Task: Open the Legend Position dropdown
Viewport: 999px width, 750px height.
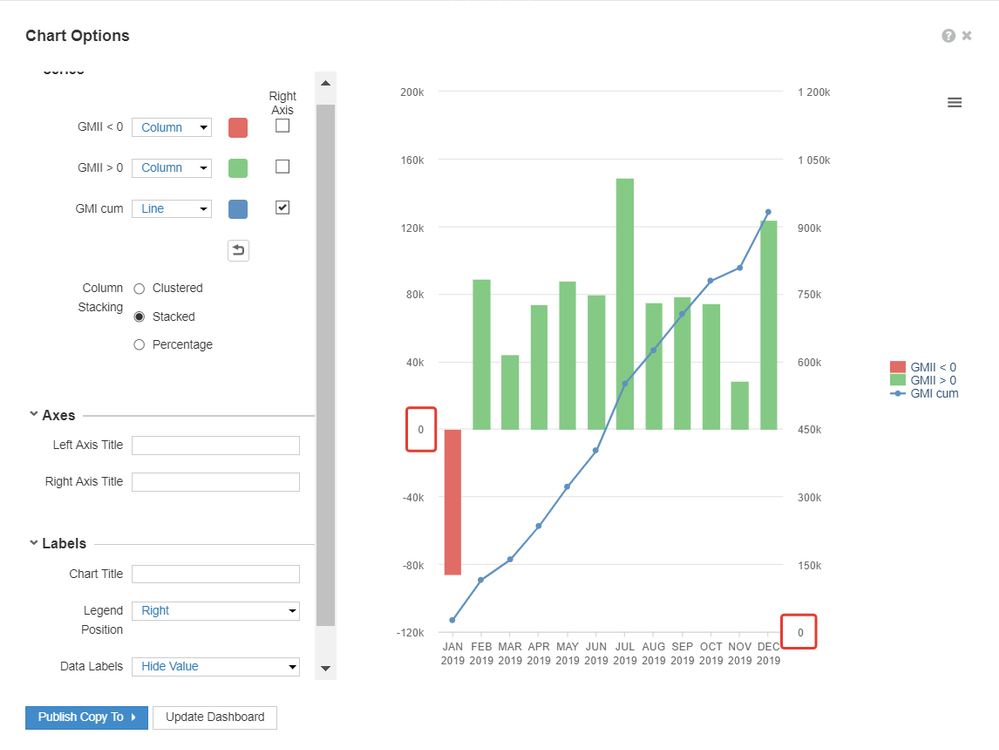Action: [216, 610]
